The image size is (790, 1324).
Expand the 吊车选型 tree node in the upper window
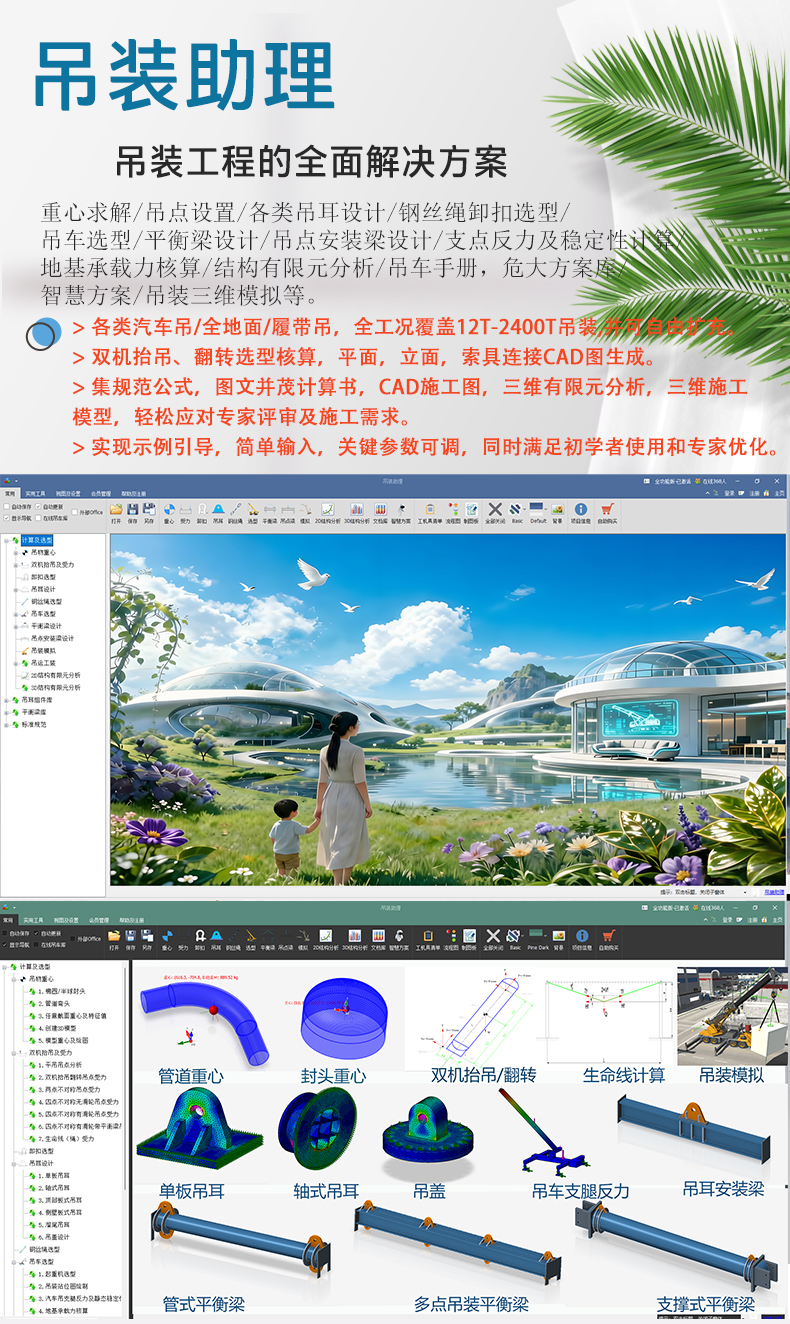pyautogui.click(x=17, y=614)
